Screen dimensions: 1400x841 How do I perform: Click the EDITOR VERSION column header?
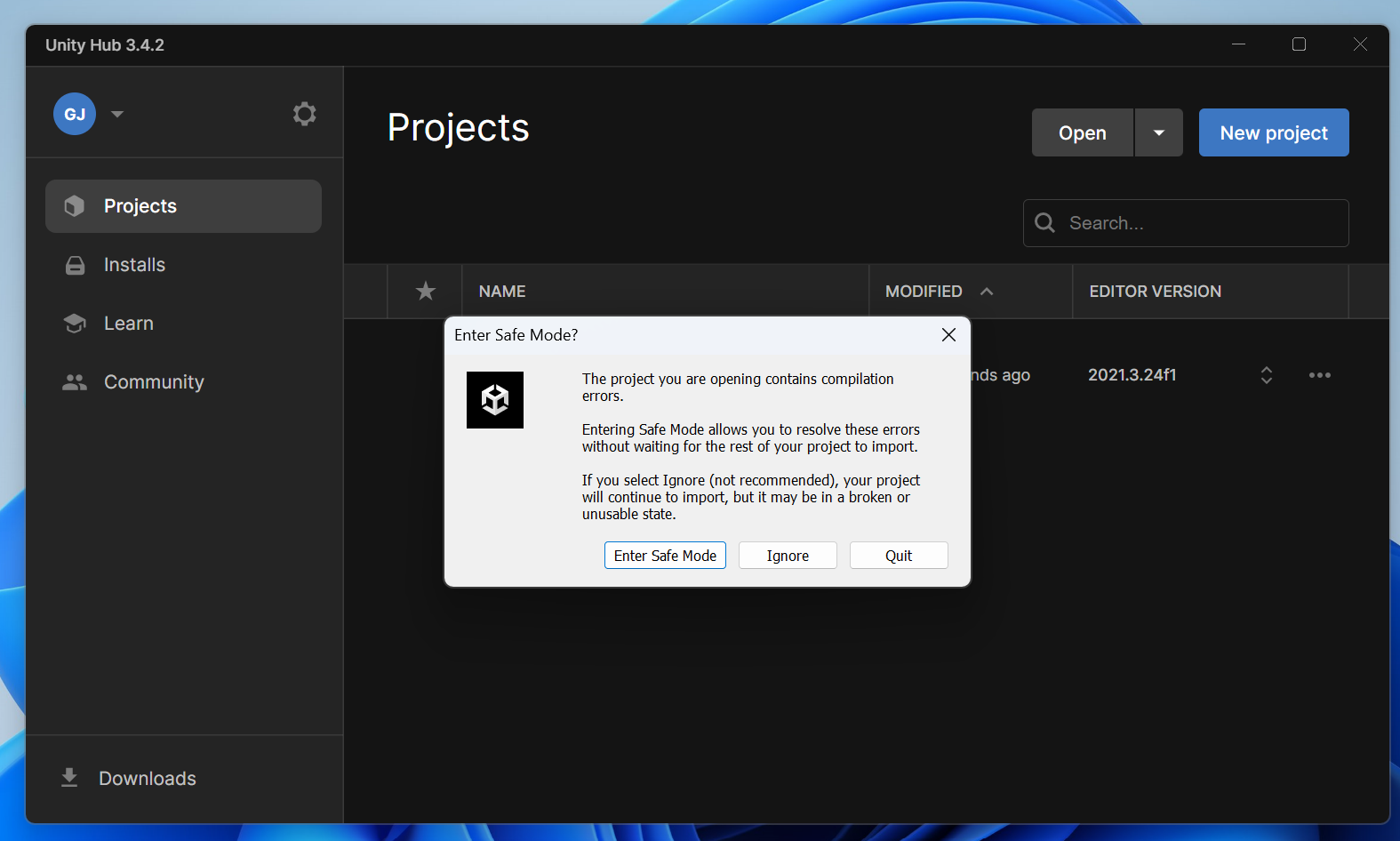(1155, 292)
